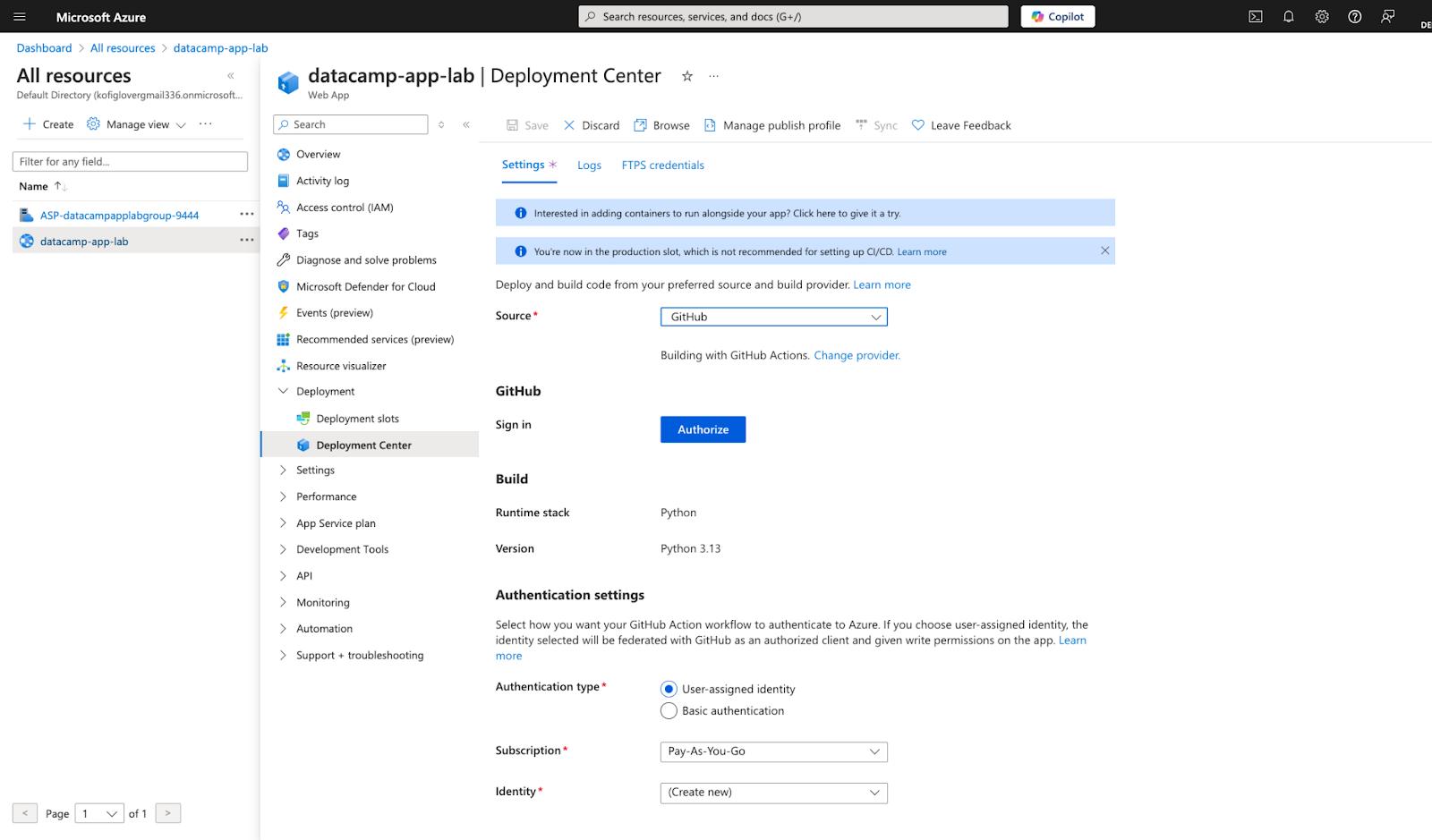Image resolution: width=1432 pixels, height=840 pixels.
Task: Select Basic authentication radio button
Action: click(x=669, y=711)
